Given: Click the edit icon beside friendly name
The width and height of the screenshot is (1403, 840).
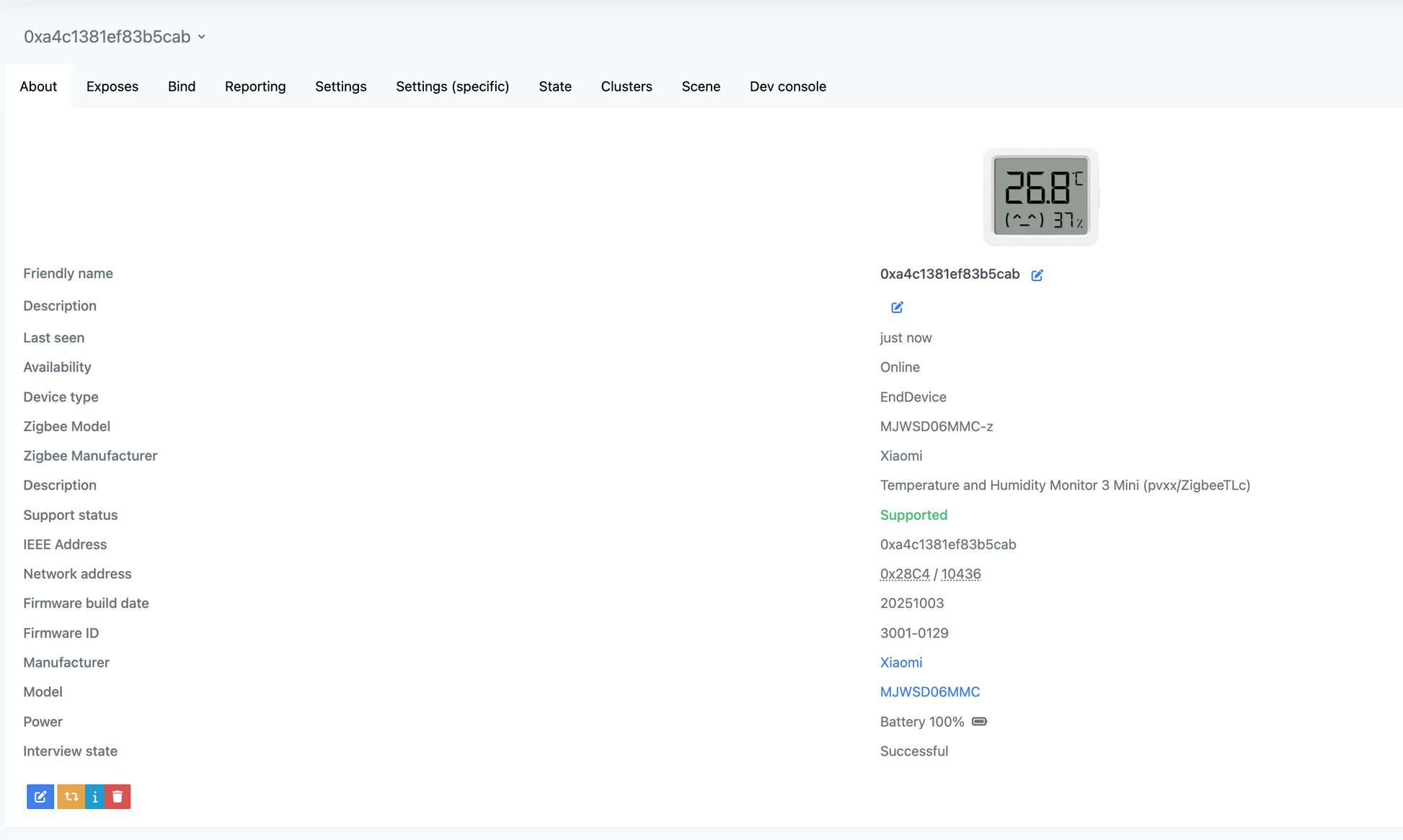Looking at the screenshot, I should pyautogui.click(x=1037, y=275).
